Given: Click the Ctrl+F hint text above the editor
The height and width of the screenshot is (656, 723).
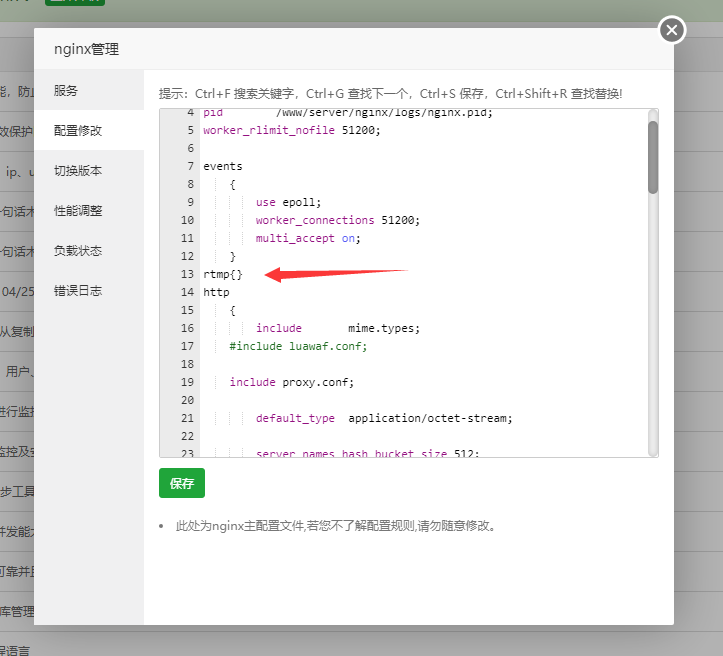Looking at the screenshot, I should [x=391, y=94].
